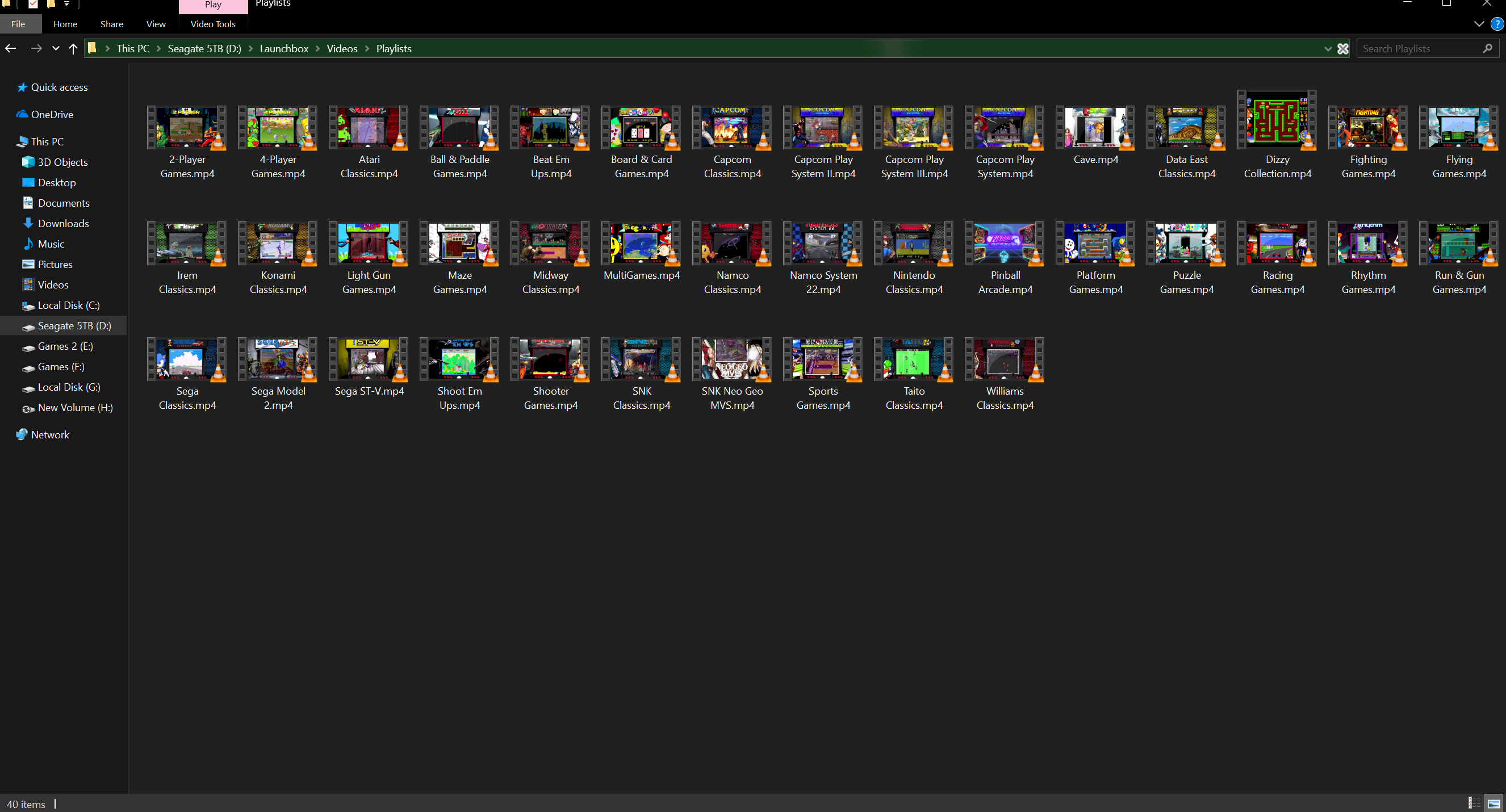Image resolution: width=1506 pixels, height=812 pixels.
Task: Jump to This PC in breadcrumb
Action: 133,48
